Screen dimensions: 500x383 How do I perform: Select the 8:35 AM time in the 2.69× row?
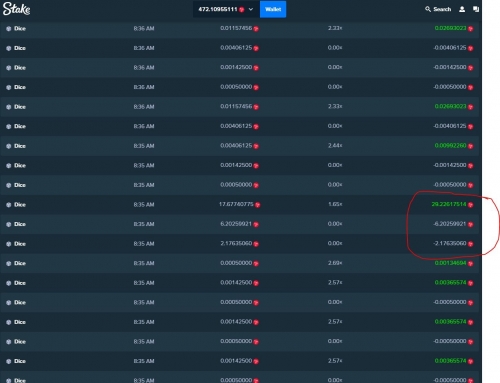coord(144,264)
